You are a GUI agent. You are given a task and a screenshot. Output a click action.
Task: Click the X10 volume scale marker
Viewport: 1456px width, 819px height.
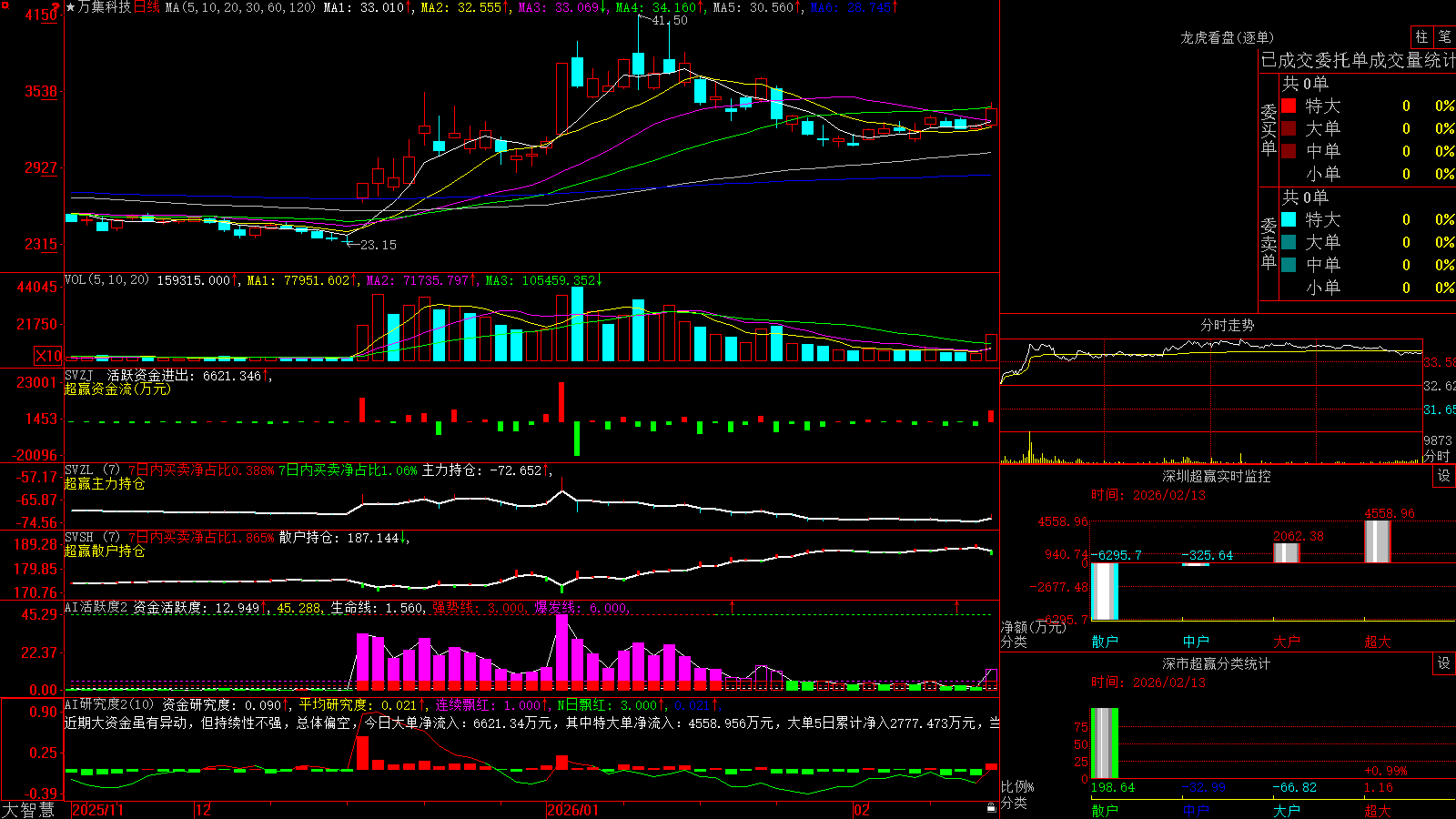pos(48,356)
